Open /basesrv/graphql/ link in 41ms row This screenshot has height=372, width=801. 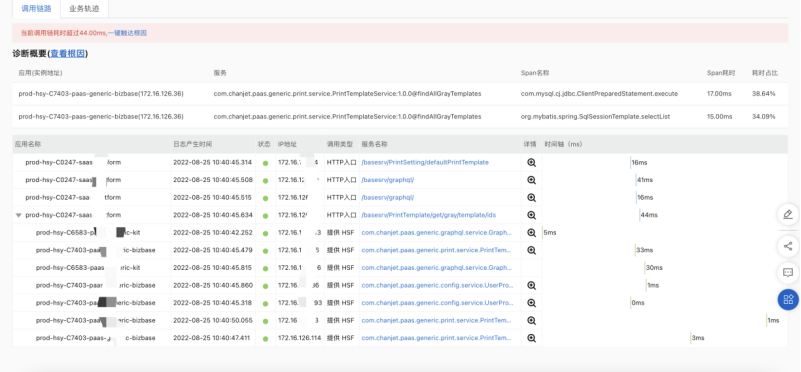pos(388,180)
